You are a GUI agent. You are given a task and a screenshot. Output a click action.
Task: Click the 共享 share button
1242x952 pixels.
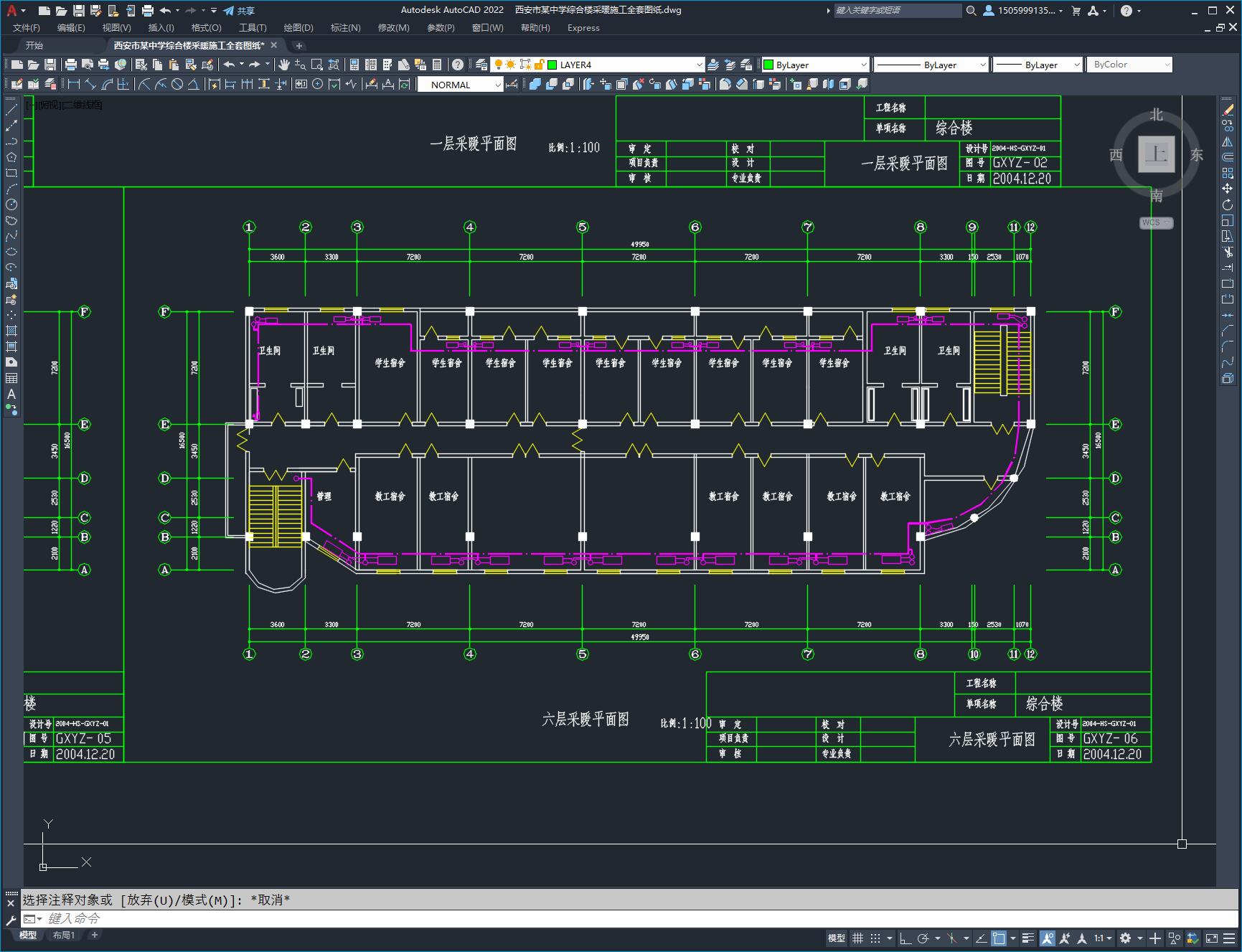coord(239,11)
